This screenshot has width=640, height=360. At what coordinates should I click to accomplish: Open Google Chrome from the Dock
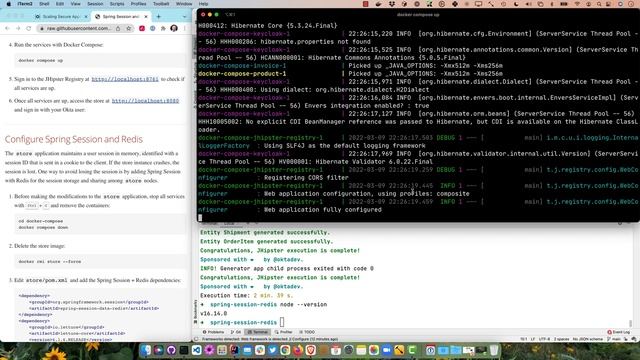(285, 350)
